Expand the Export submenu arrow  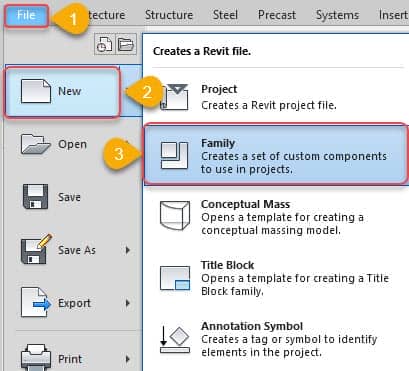(x=128, y=303)
